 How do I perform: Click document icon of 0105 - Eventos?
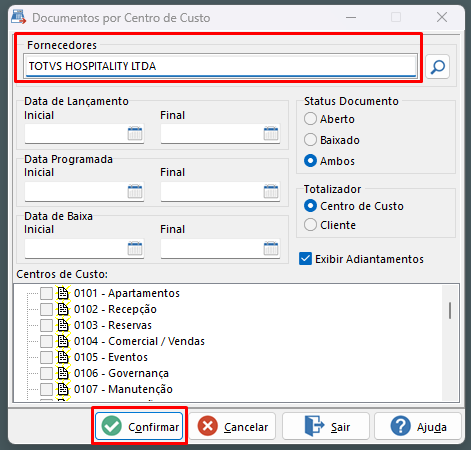tap(63, 357)
